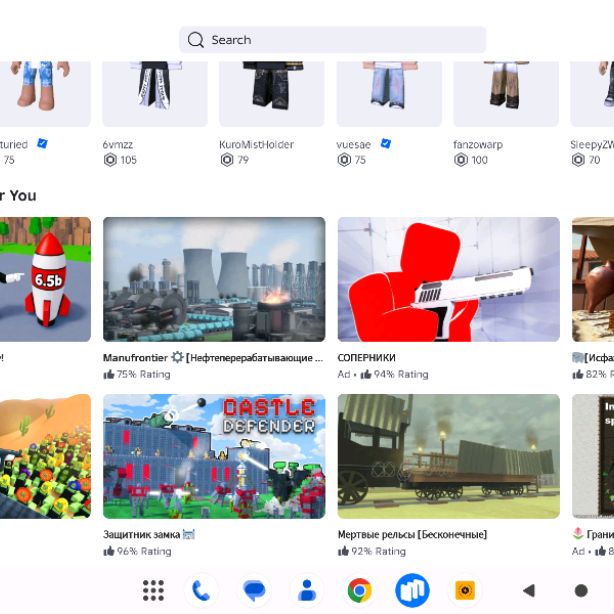
Task: Open the desert flower crowd game thumbnail
Action: click(x=45, y=456)
